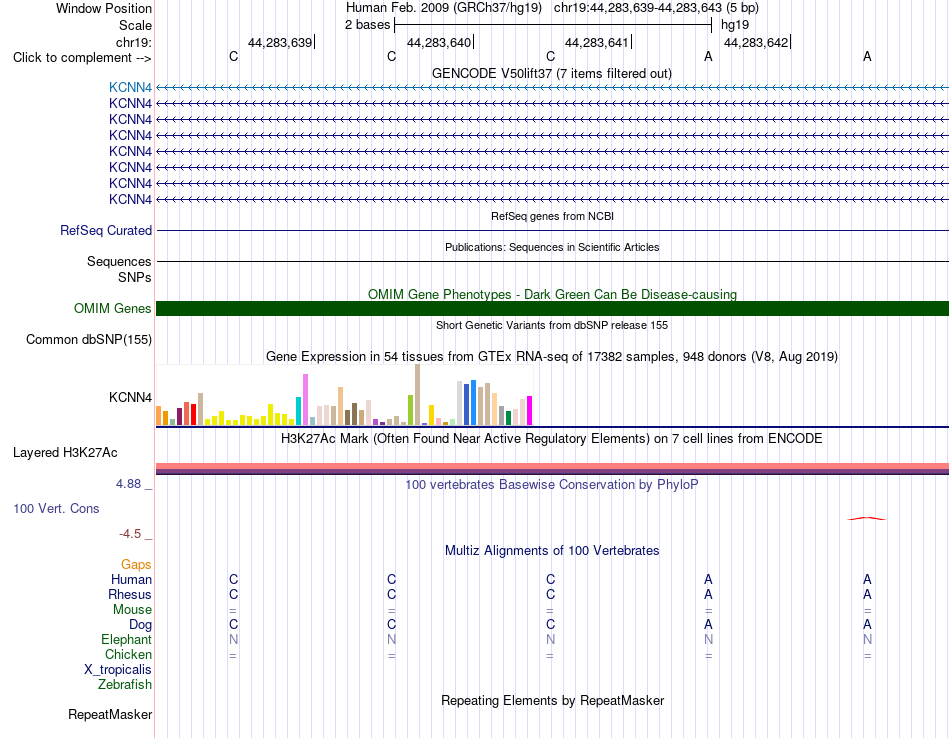The height and width of the screenshot is (738, 950).
Task: Click the "100 Vert. Cons" label
Action: [x=56, y=508]
